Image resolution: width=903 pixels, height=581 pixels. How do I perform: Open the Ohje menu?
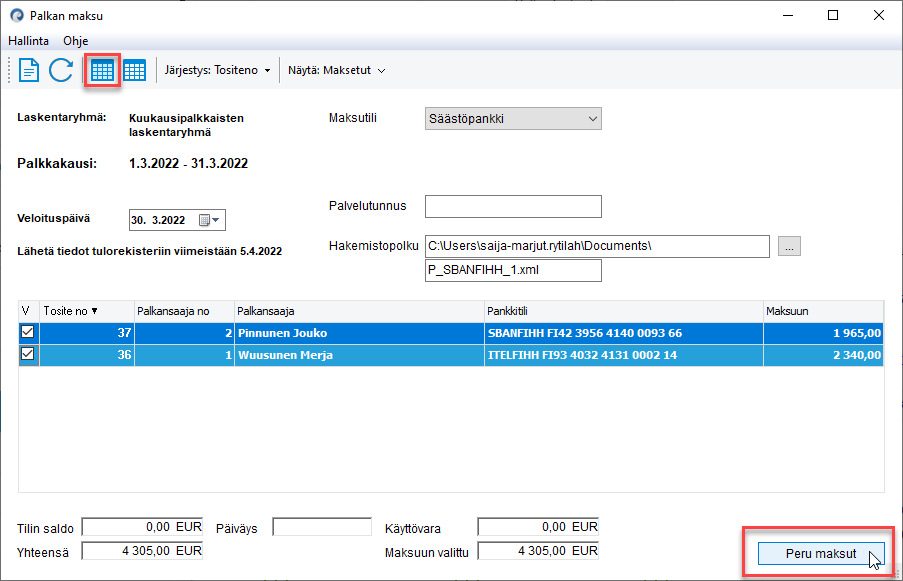click(x=75, y=41)
